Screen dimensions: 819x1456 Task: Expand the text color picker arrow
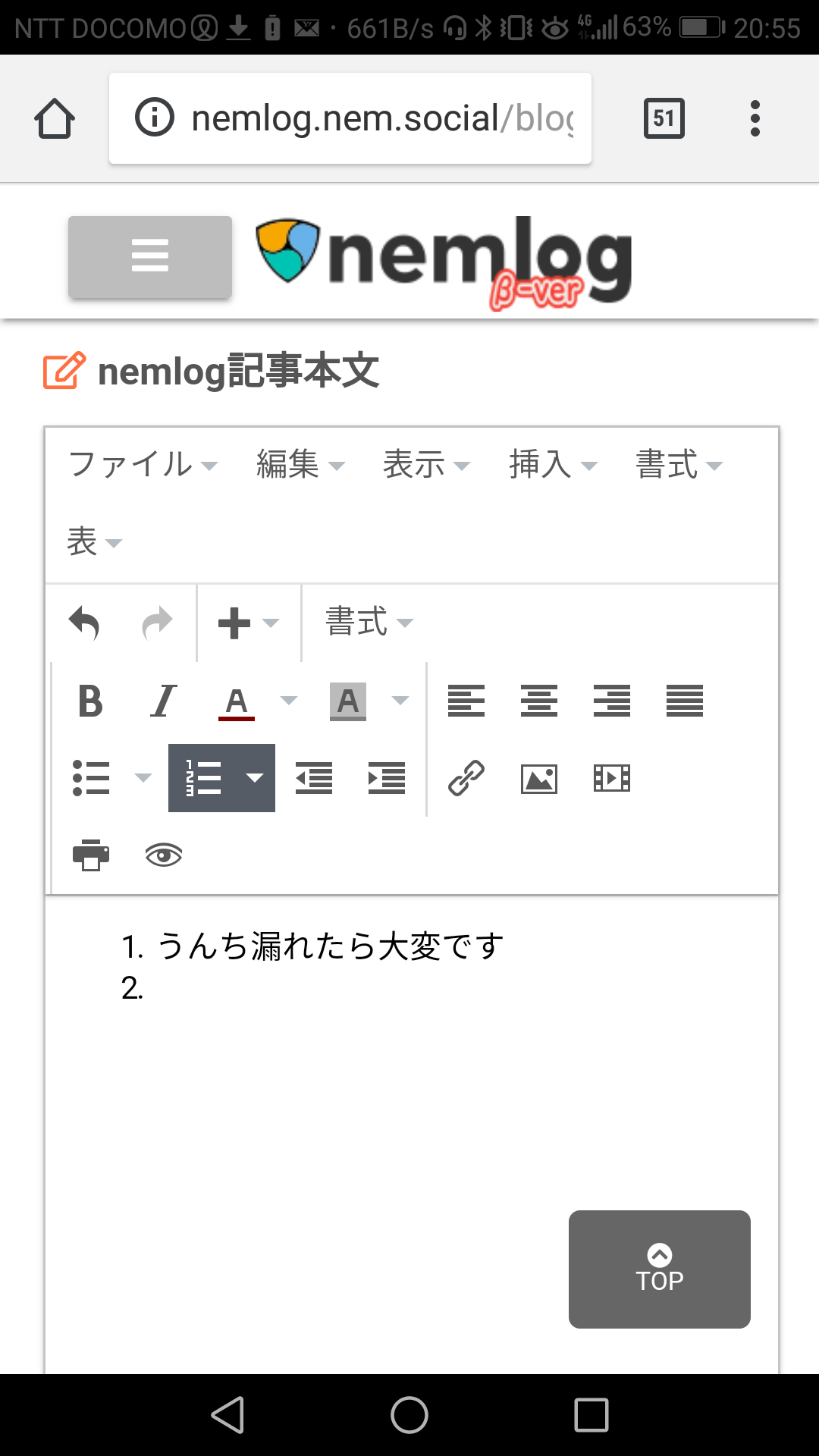pos(289,701)
